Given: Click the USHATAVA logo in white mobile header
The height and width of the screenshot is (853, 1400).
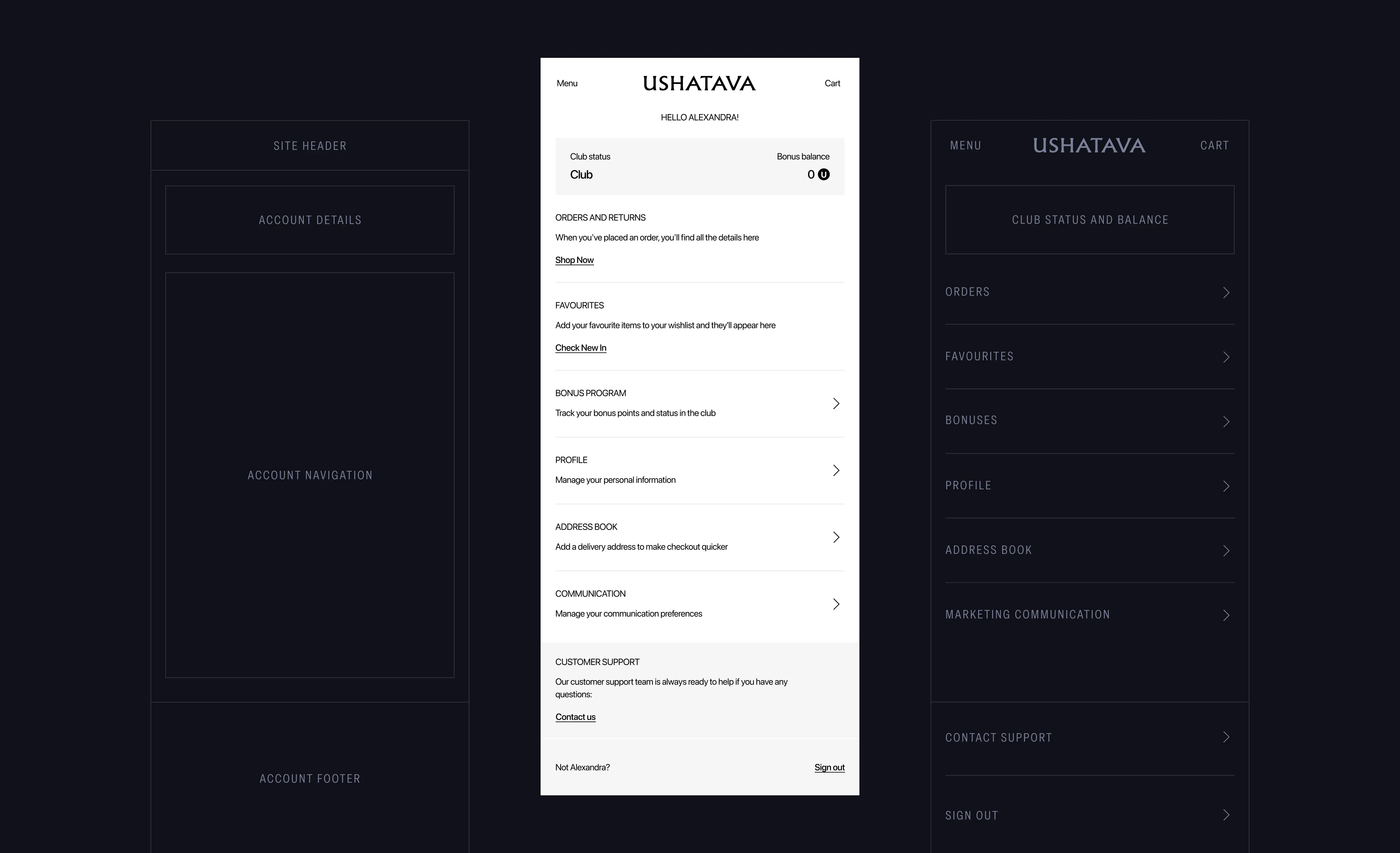Looking at the screenshot, I should [x=699, y=83].
